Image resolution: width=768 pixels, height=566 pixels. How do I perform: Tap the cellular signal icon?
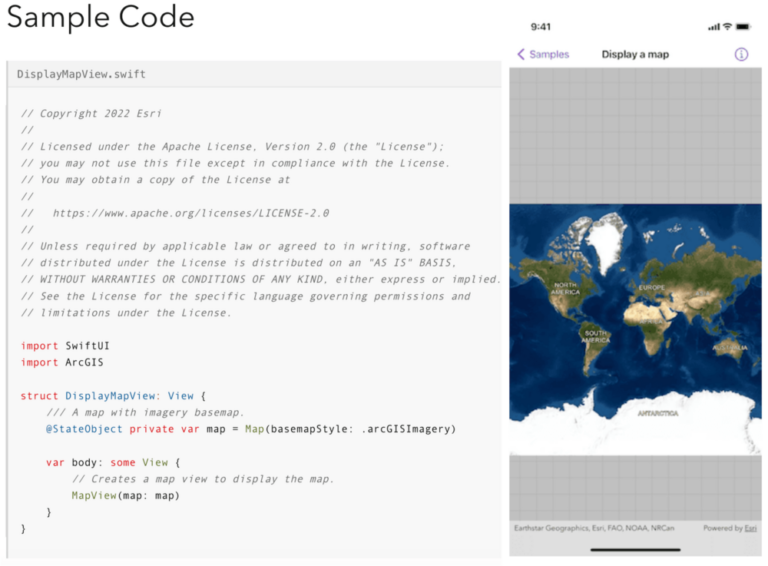click(714, 27)
